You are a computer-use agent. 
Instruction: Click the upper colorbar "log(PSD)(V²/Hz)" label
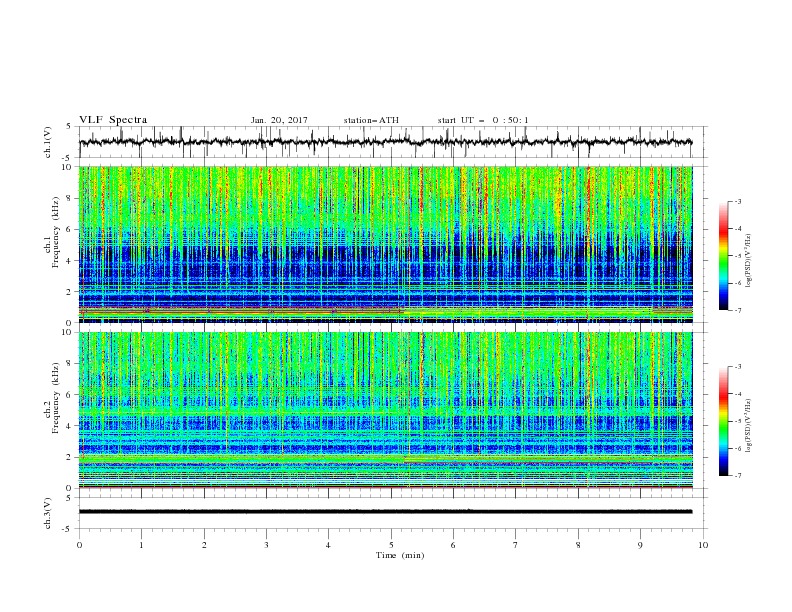point(748,261)
